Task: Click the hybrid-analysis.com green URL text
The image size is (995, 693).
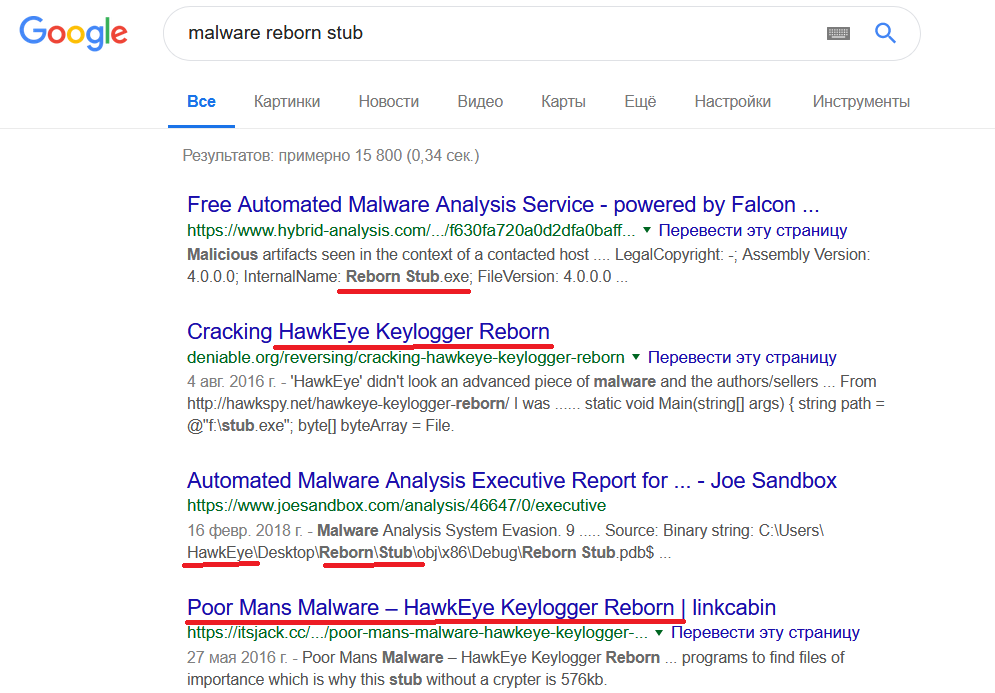Action: point(411,230)
